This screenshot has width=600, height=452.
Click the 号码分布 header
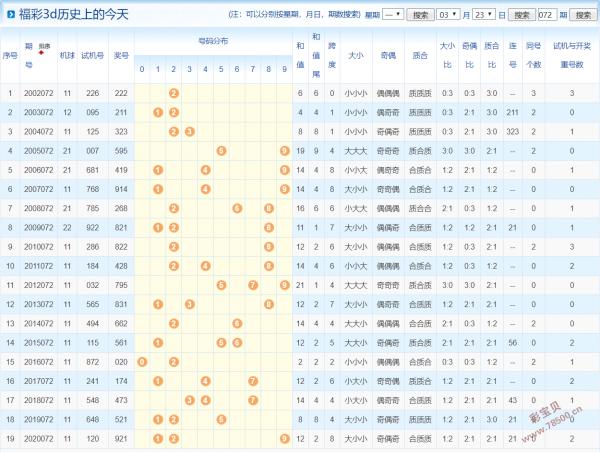point(213,41)
